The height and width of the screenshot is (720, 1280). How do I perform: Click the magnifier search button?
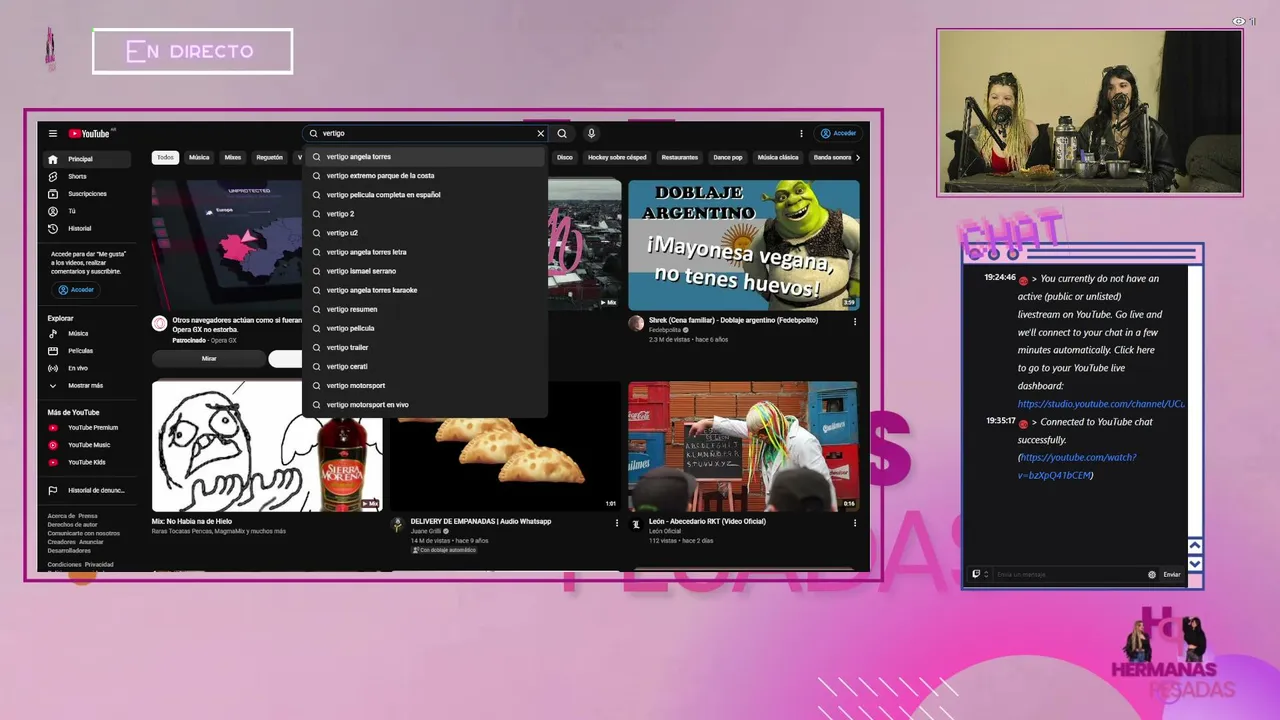[x=562, y=133]
